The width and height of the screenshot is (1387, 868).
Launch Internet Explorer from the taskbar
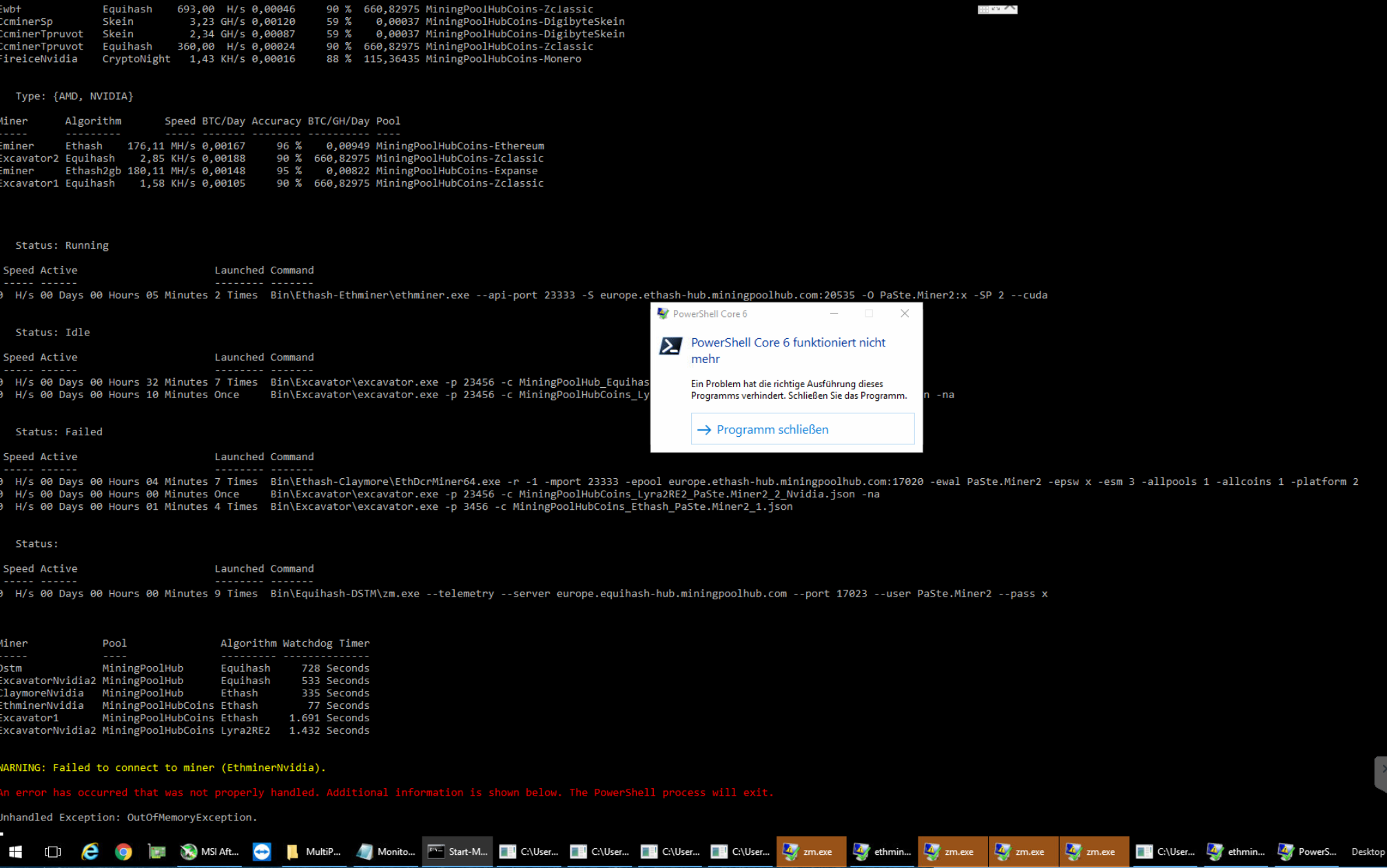(x=90, y=851)
